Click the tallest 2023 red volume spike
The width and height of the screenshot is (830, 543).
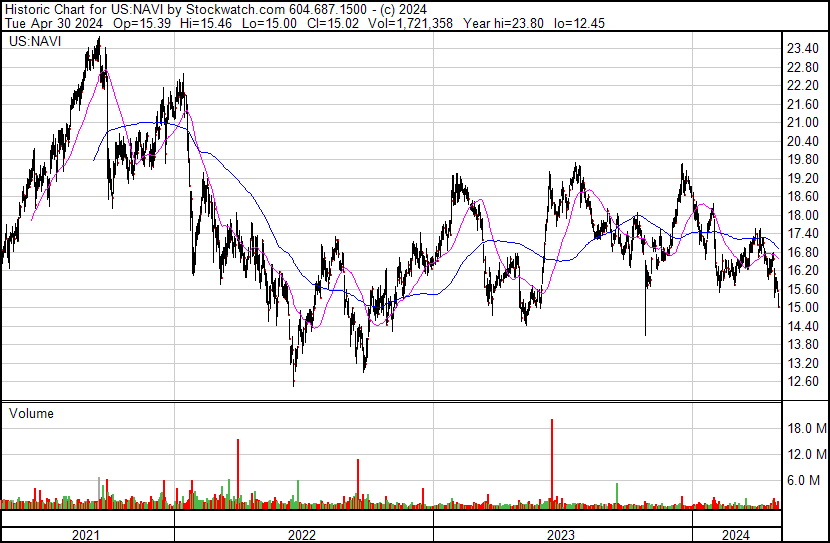[552, 464]
